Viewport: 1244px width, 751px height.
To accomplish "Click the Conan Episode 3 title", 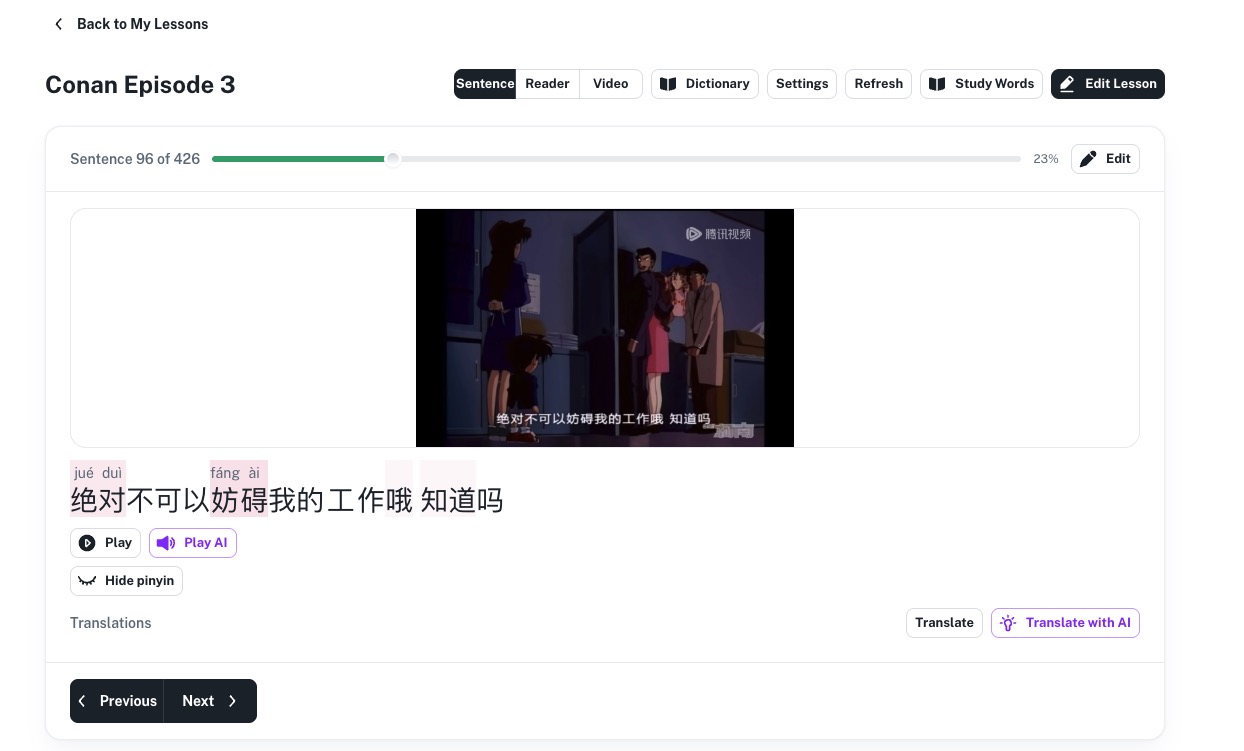I will (140, 85).
